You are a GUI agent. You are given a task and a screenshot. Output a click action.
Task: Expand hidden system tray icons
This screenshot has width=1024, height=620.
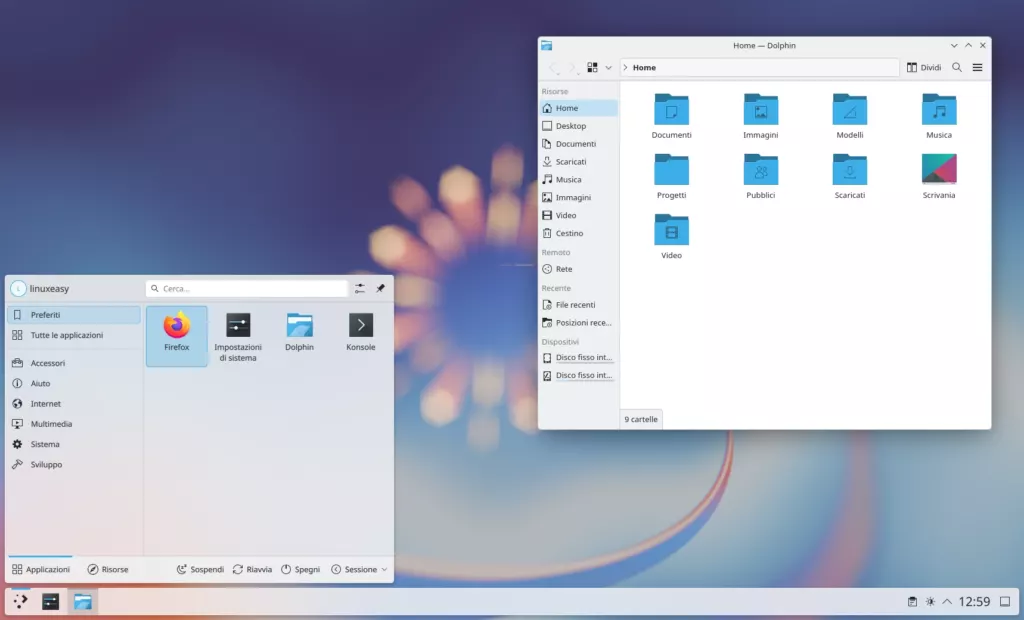point(947,601)
